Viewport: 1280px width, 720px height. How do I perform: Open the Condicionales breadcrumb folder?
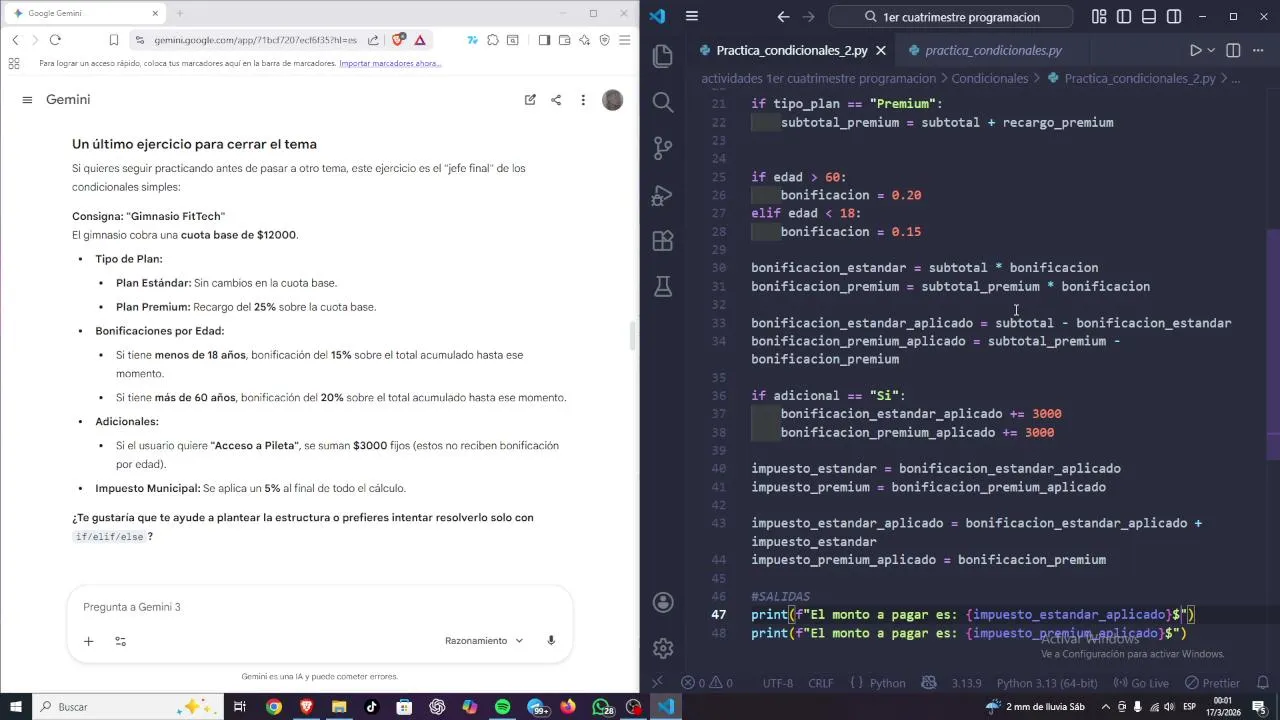tap(990, 78)
